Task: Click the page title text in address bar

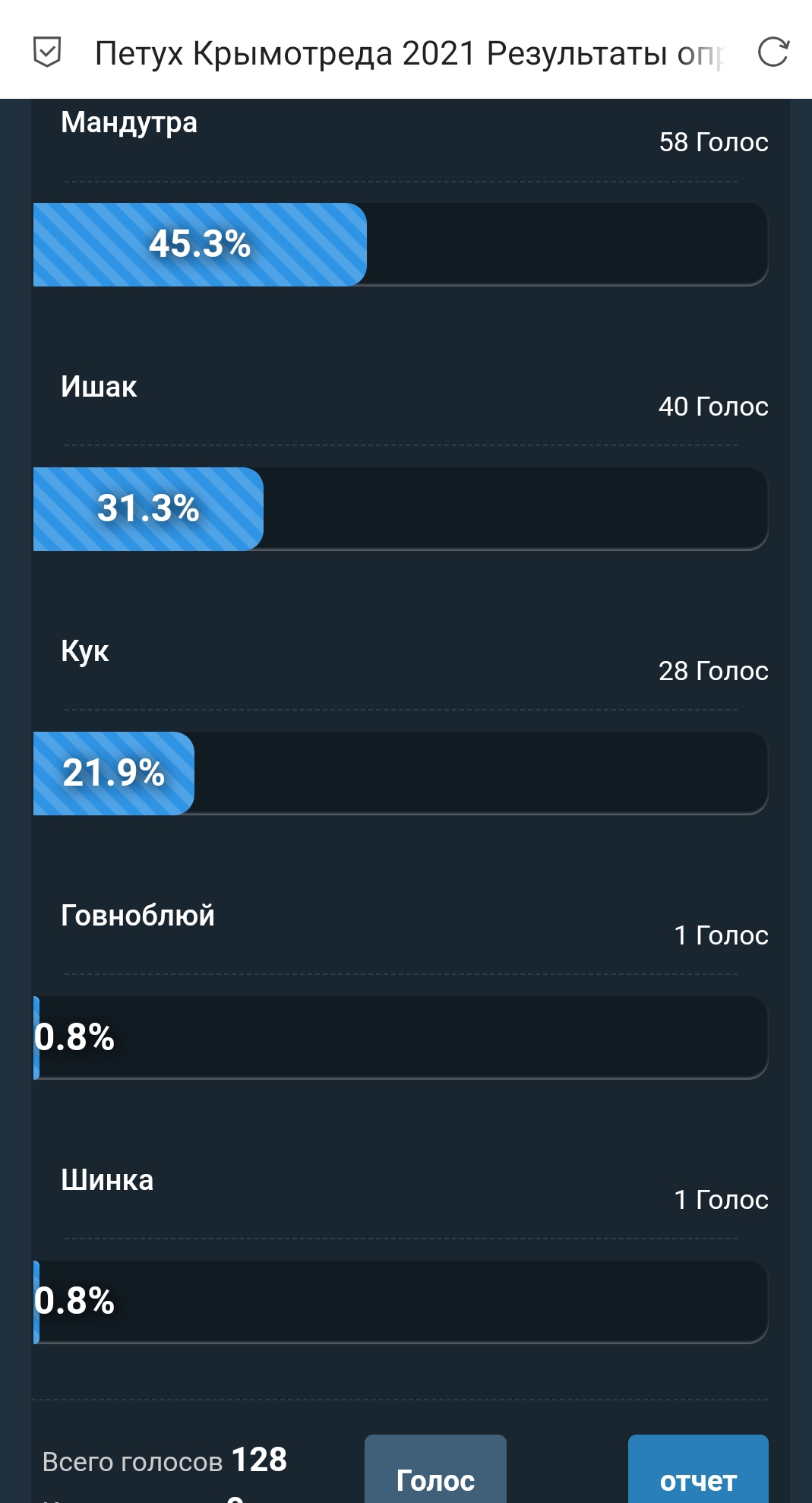Action: pos(410,53)
